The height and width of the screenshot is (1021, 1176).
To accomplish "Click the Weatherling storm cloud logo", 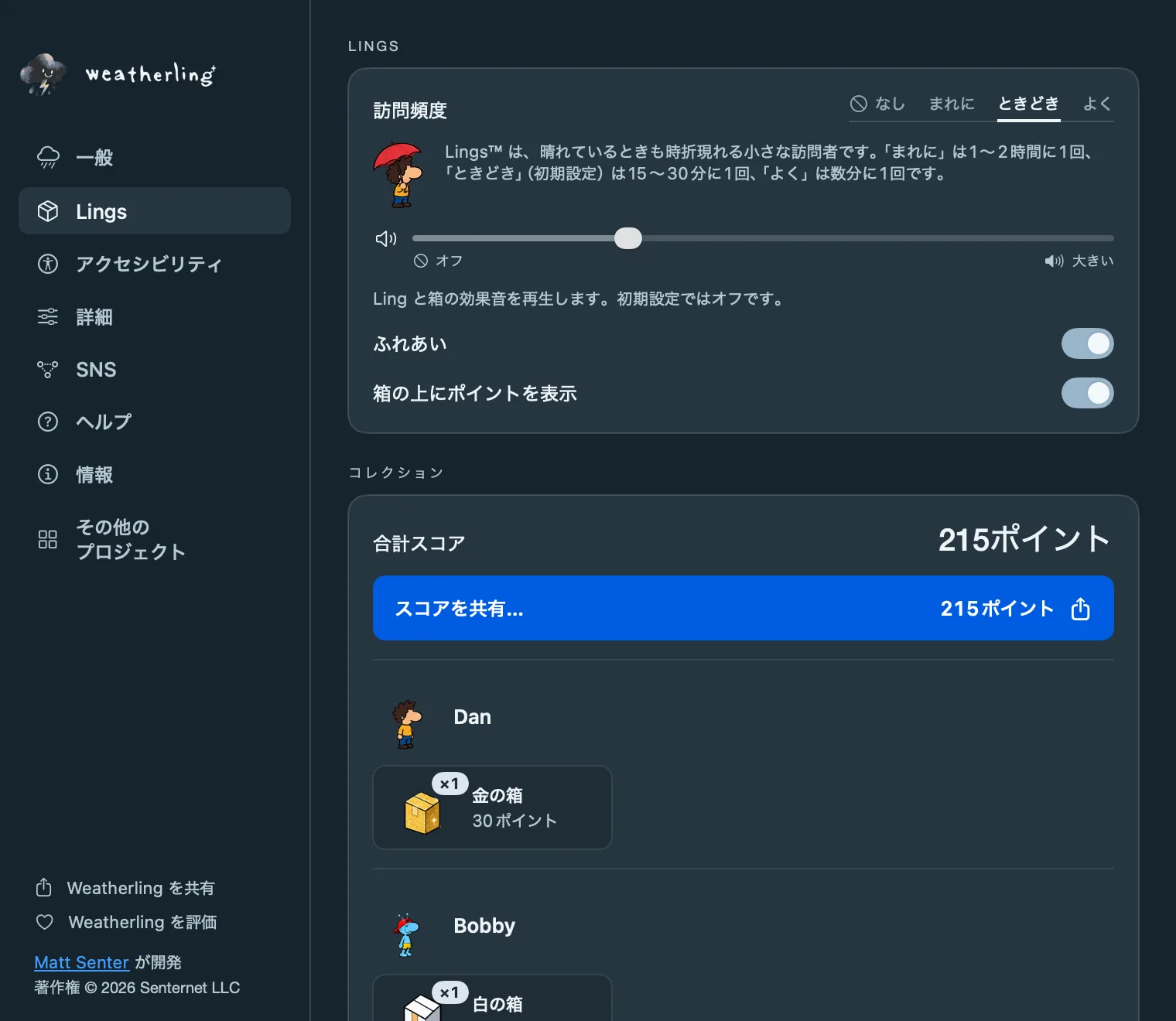I will (x=43, y=75).
